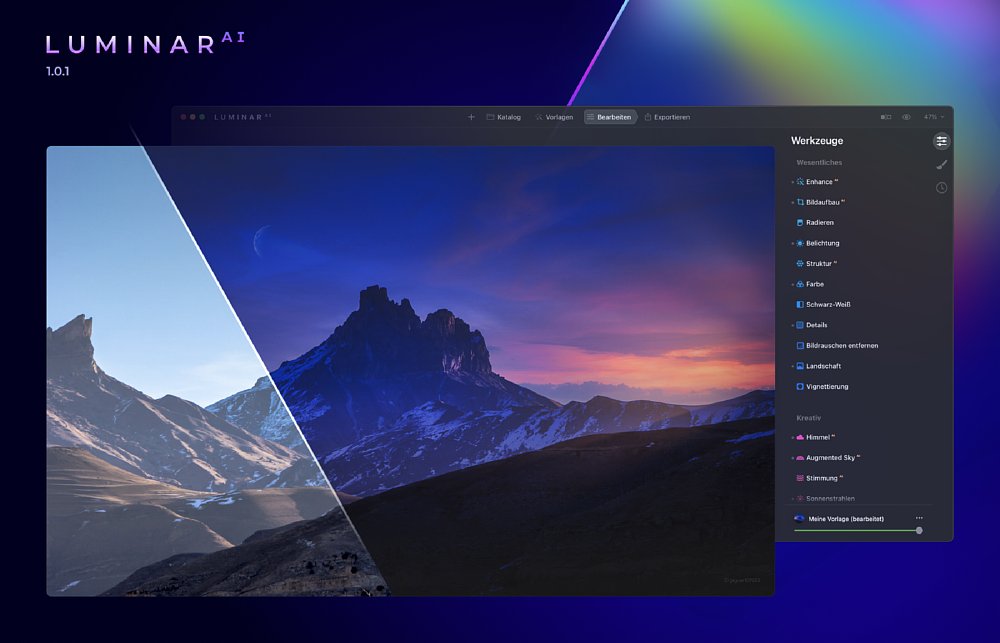Open the Stimmung mood tool icon
Screen dimensions: 1000x643
pos(800,478)
